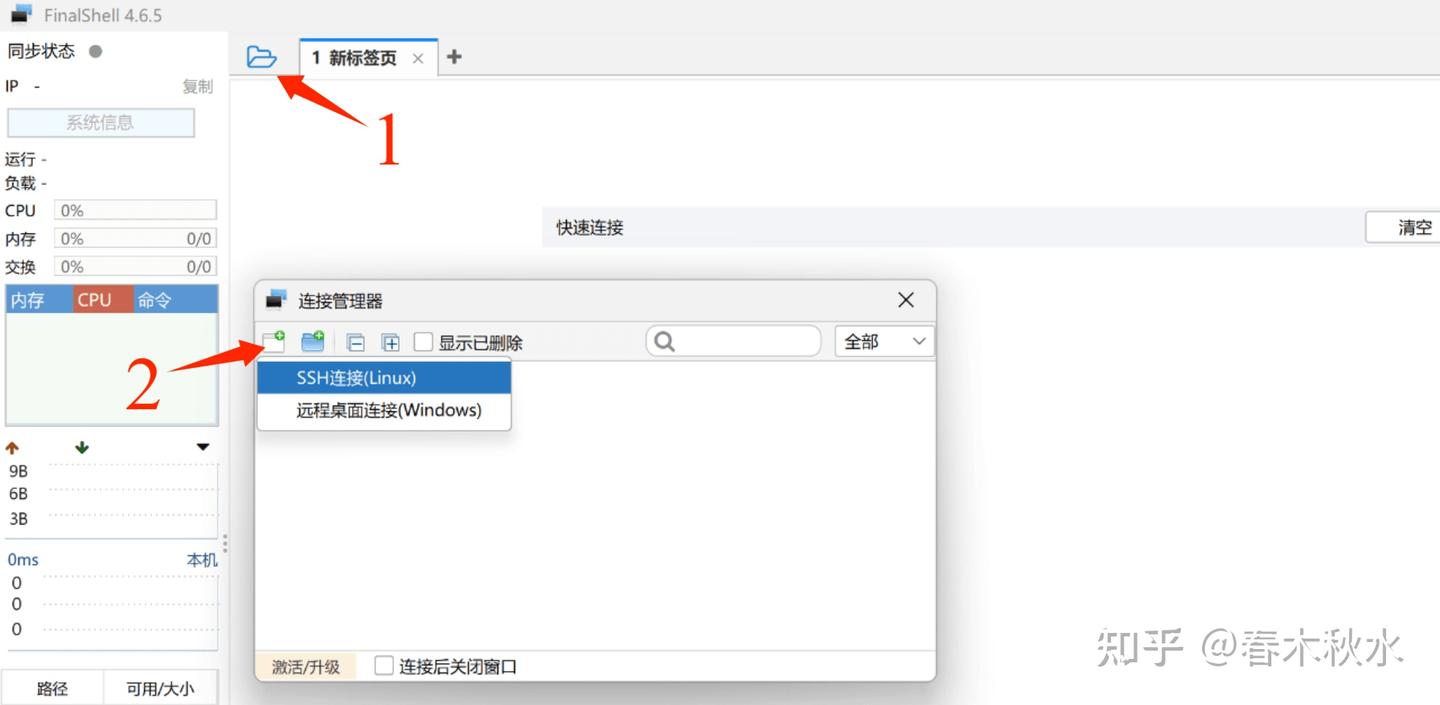Select 远程桌面连接(Windows) menu entry
Screen dimensions: 1440x705
[384, 410]
